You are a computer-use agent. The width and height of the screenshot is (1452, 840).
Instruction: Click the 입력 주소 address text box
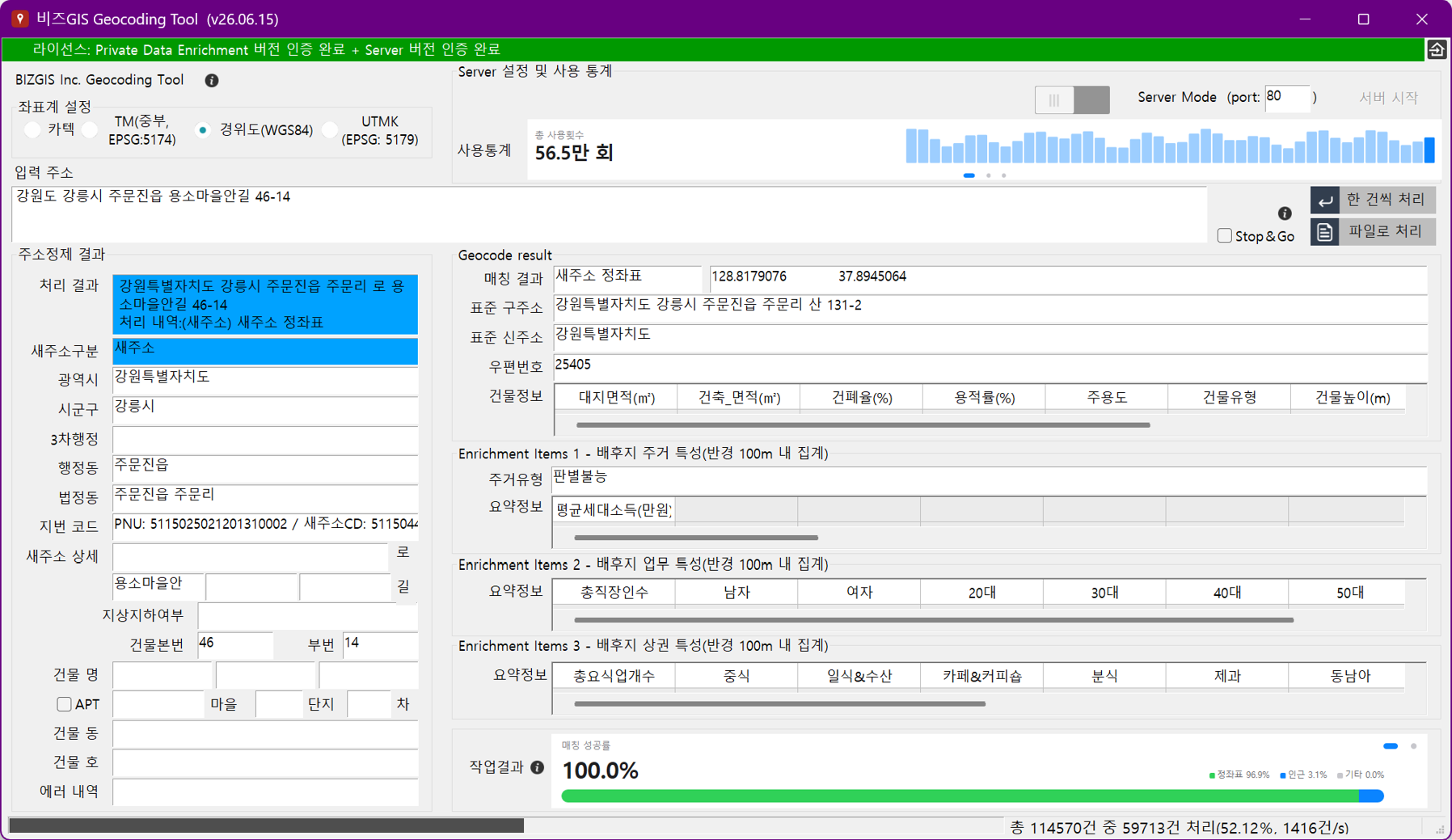click(609, 213)
